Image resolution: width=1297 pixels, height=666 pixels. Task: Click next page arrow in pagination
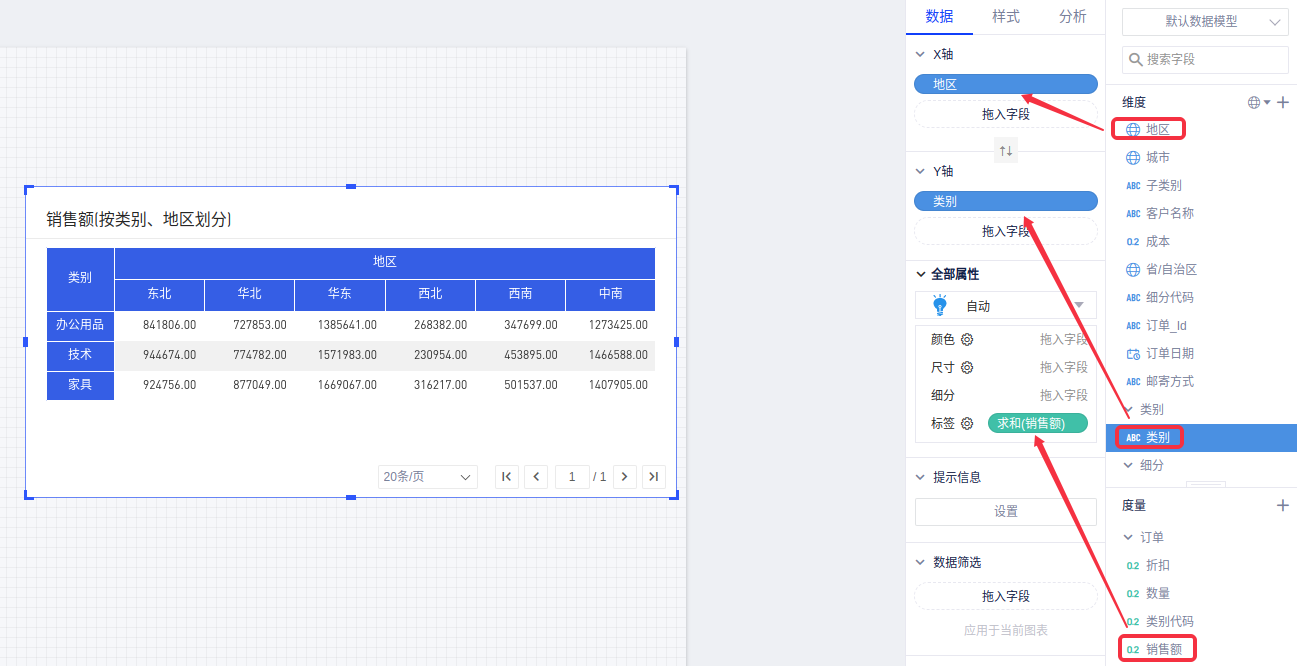[x=625, y=477]
